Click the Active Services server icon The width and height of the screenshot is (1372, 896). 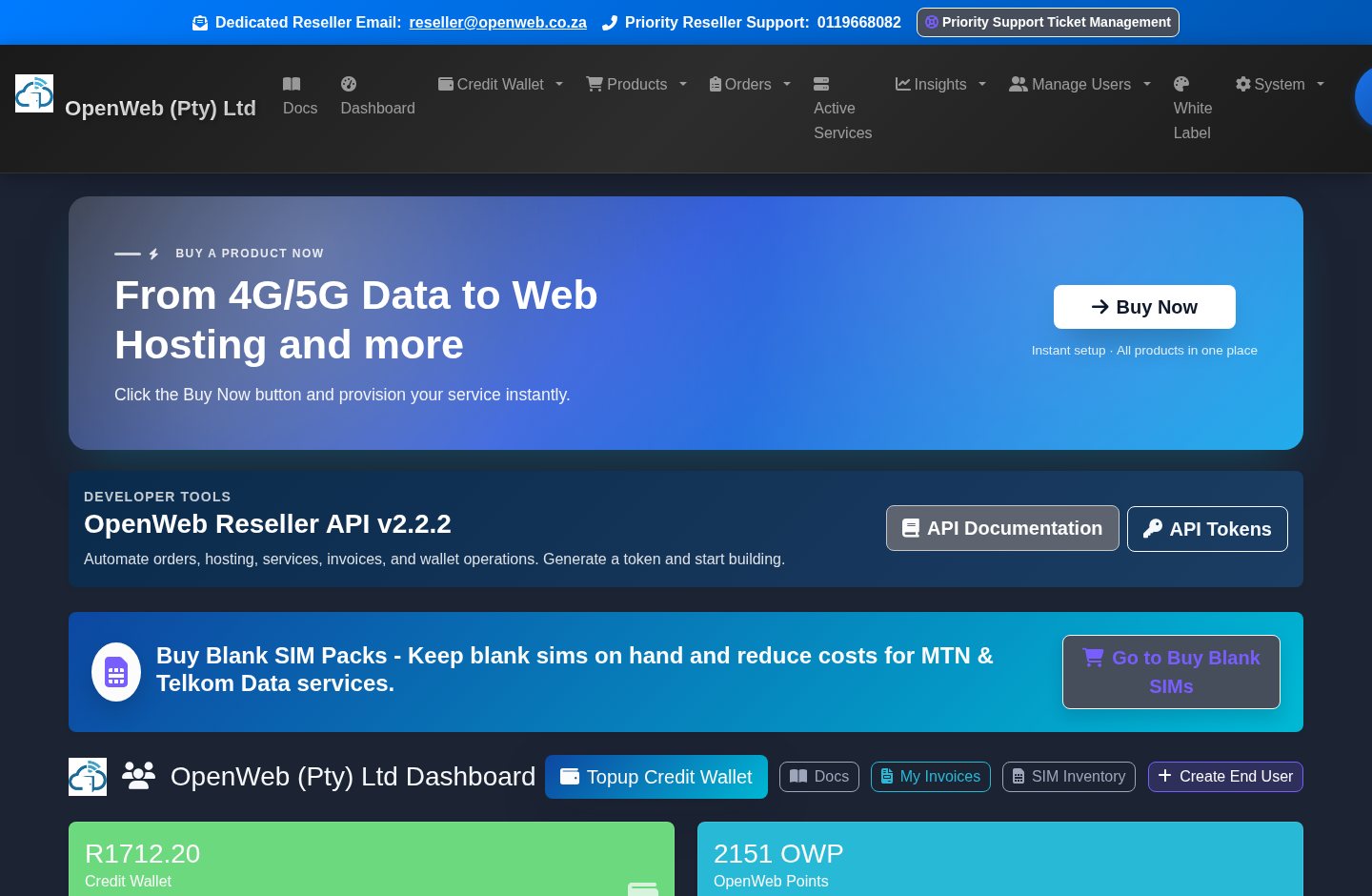tap(821, 84)
